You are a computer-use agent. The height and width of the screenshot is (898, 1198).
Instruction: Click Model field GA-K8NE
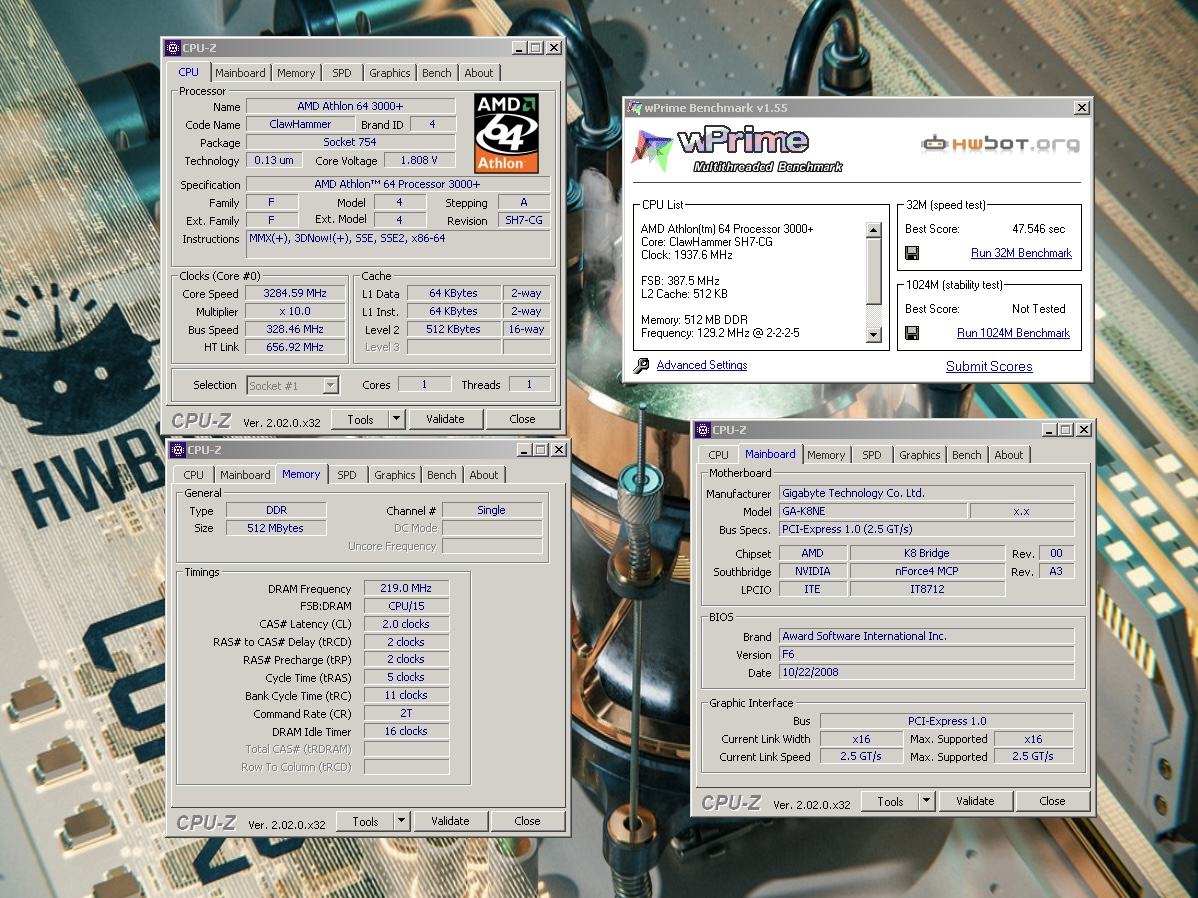[x=873, y=511]
